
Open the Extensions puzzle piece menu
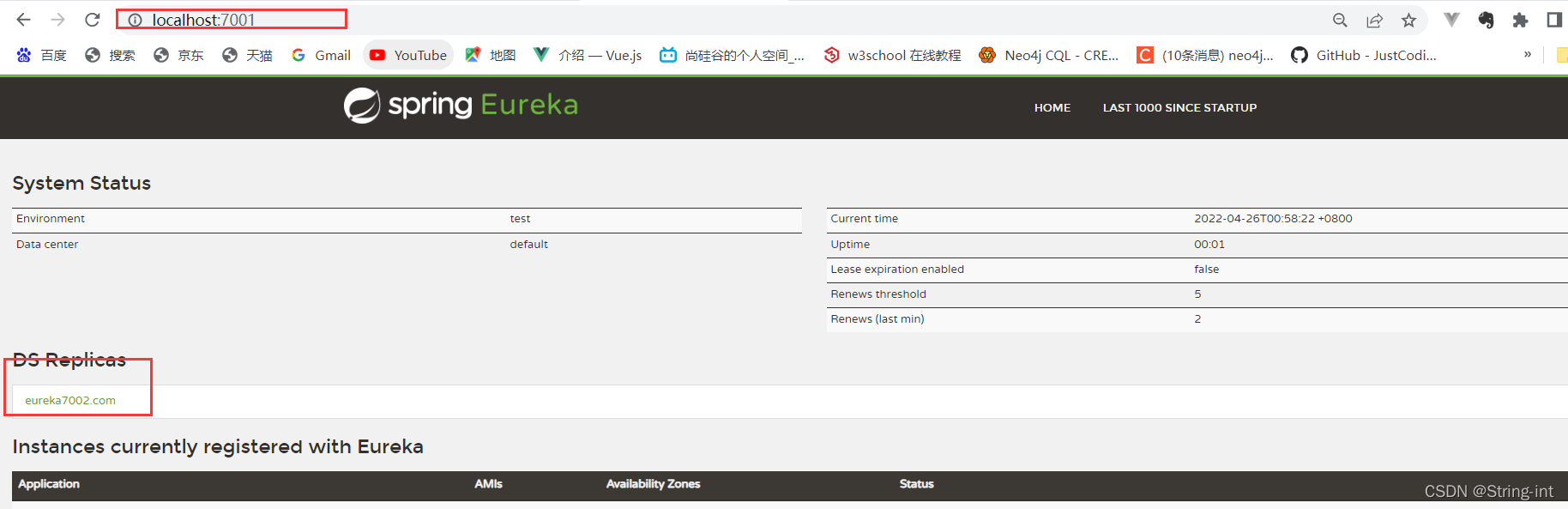point(1520,20)
